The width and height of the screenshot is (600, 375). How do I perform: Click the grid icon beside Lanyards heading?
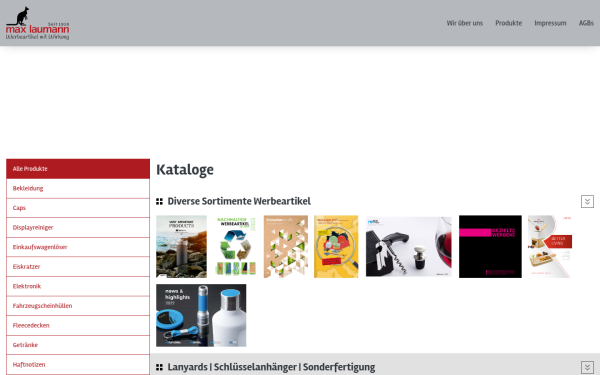[x=159, y=367]
